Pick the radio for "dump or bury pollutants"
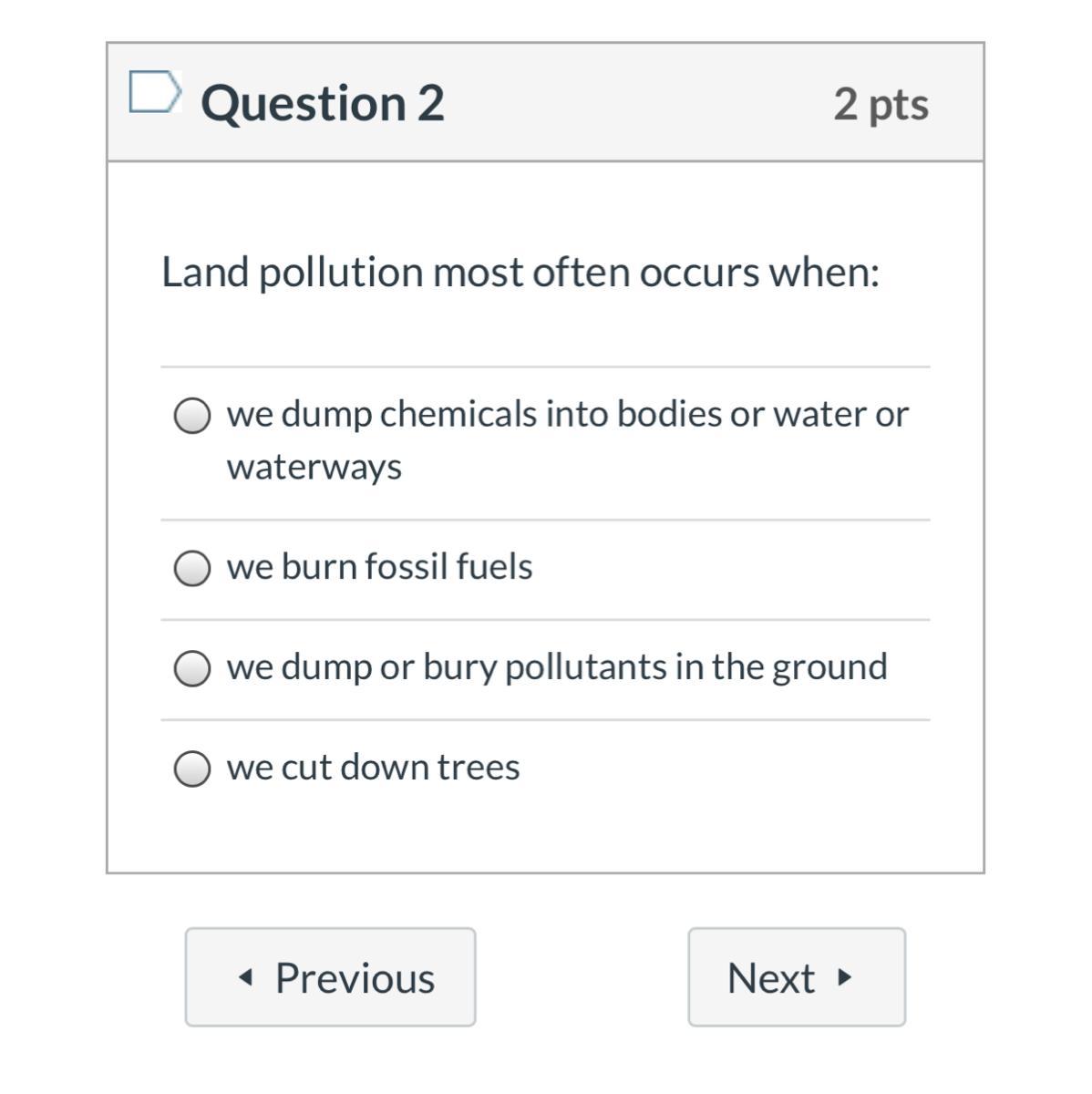The image size is (1092, 1094). pos(192,668)
